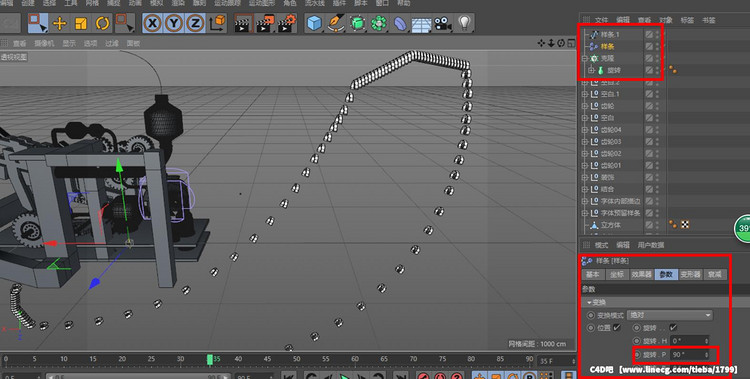Toggle visibility dots for 齿轮02
Viewport: 750px width, 379px height.
coord(657,154)
